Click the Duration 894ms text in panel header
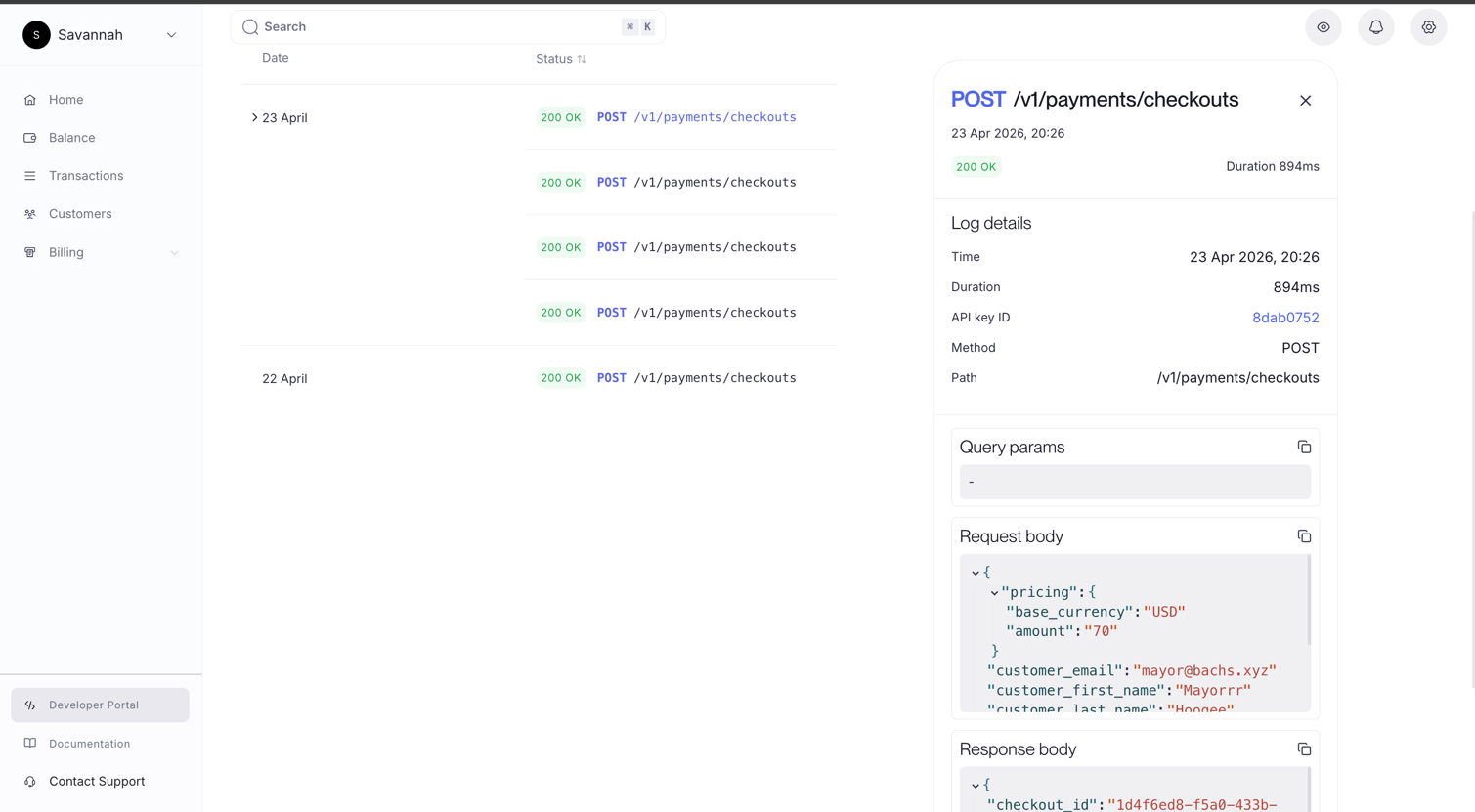 pos(1273,167)
